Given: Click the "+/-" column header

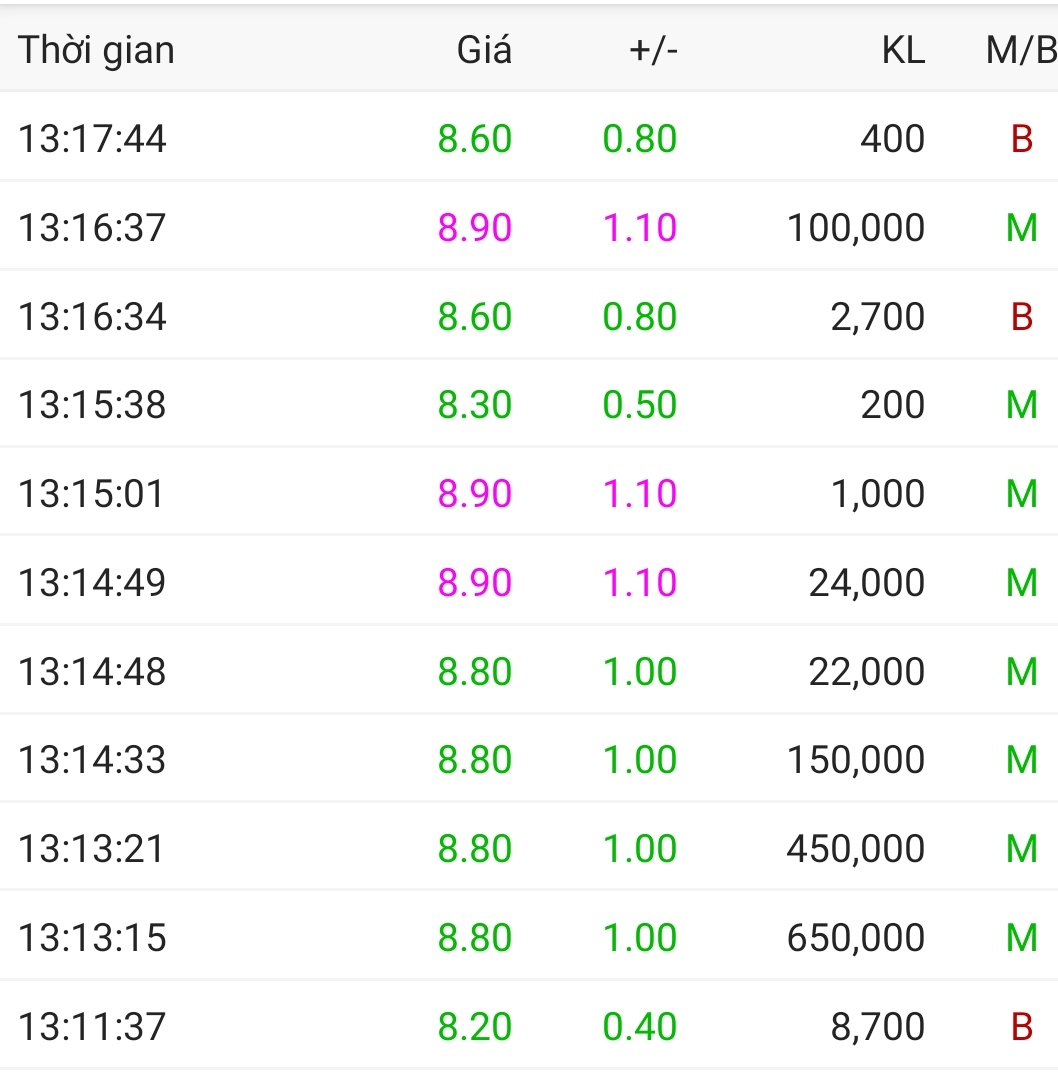Looking at the screenshot, I should tap(653, 50).
